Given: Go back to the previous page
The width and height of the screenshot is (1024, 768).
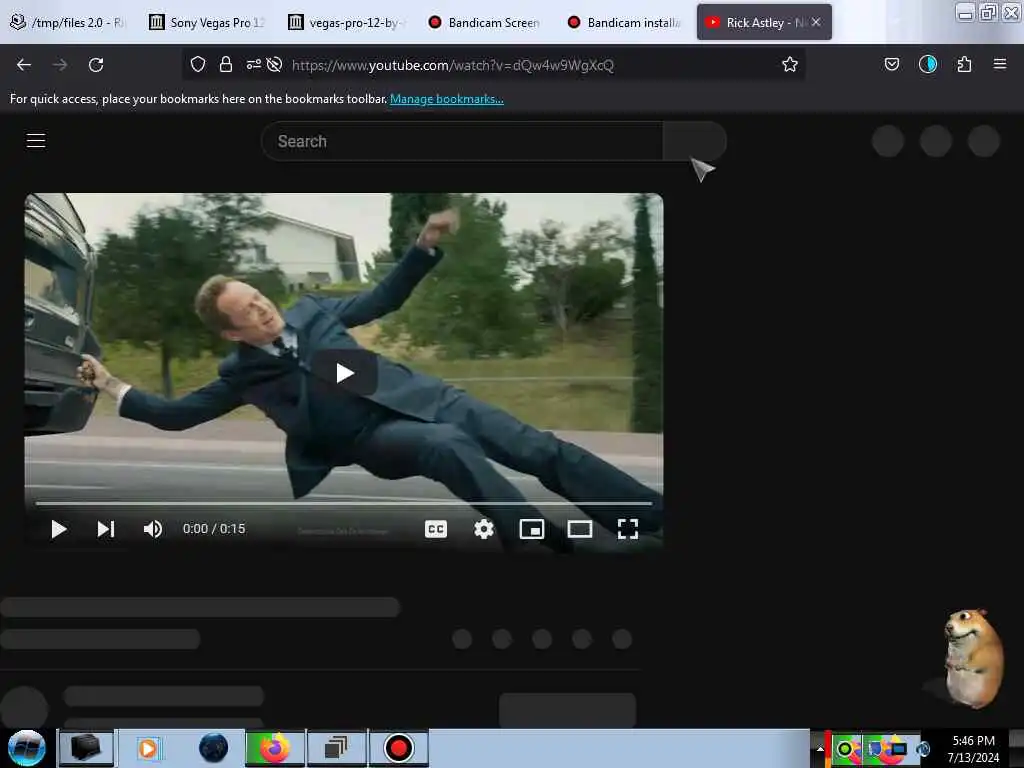Looking at the screenshot, I should click(x=24, y=65).
